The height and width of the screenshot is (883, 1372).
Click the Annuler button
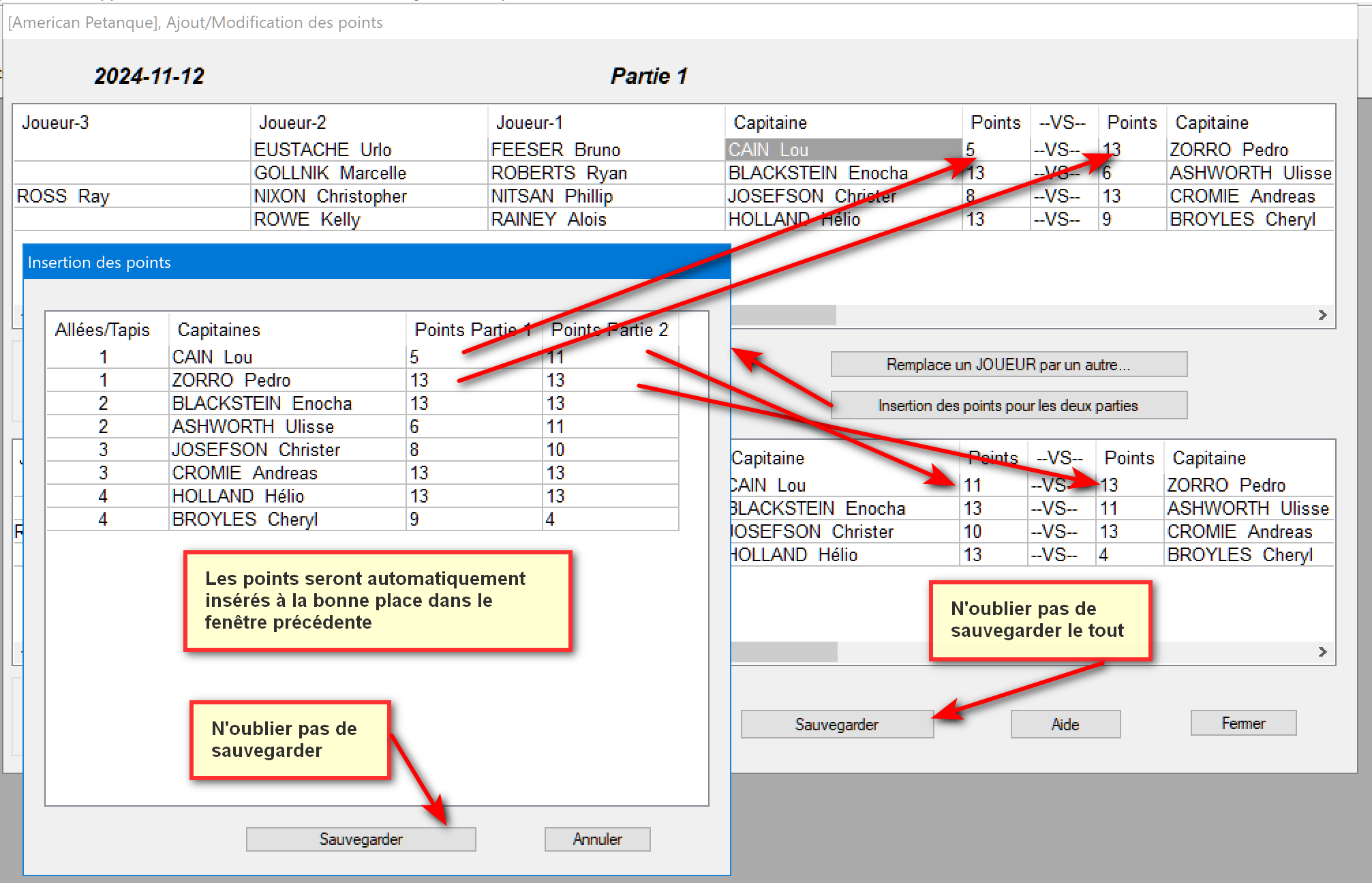click(597, 839)
